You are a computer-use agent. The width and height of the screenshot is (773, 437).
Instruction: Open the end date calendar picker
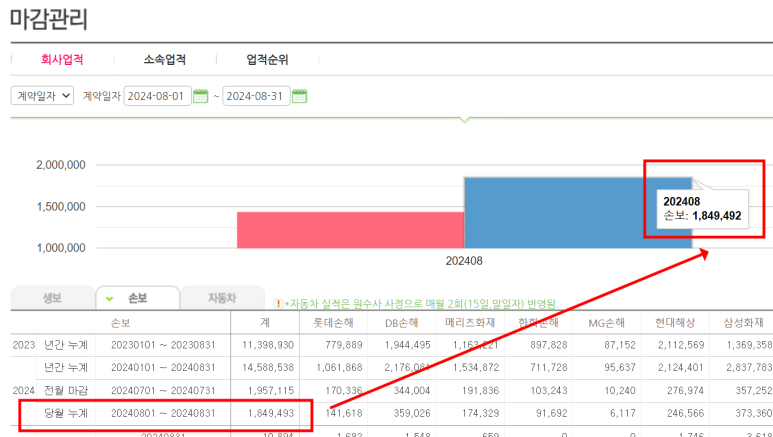pyautogui.click(x=299, y=96)
